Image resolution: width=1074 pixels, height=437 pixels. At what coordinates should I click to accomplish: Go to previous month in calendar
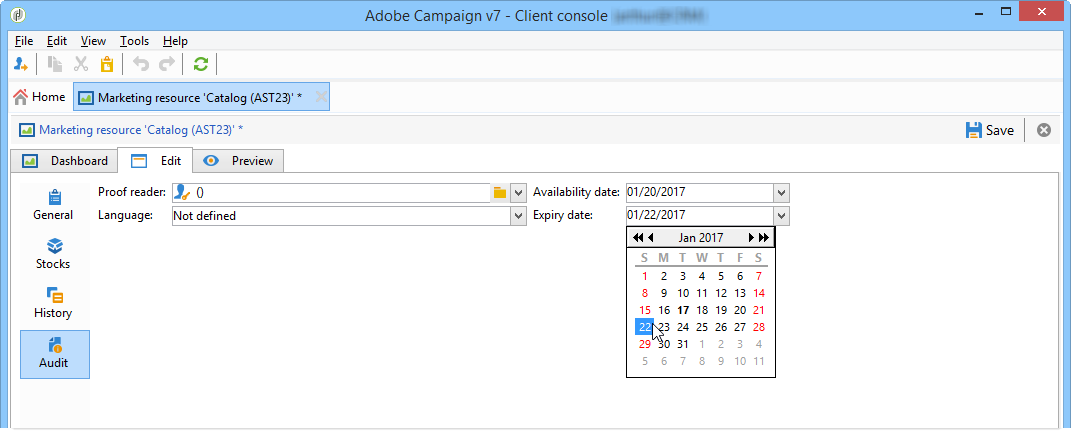pyautogui.click(x=651, y=238)
